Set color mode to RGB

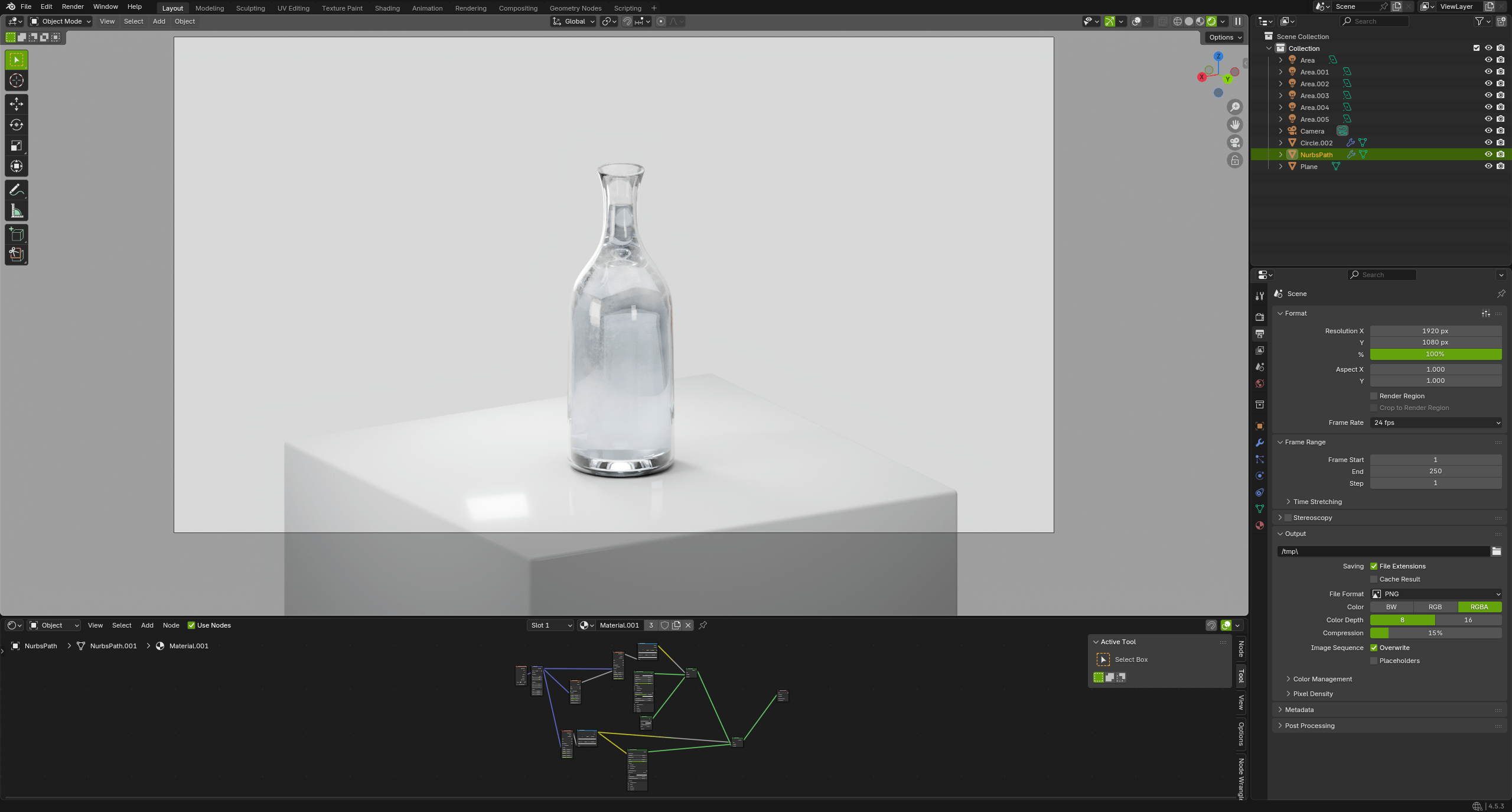point(1435,607)
